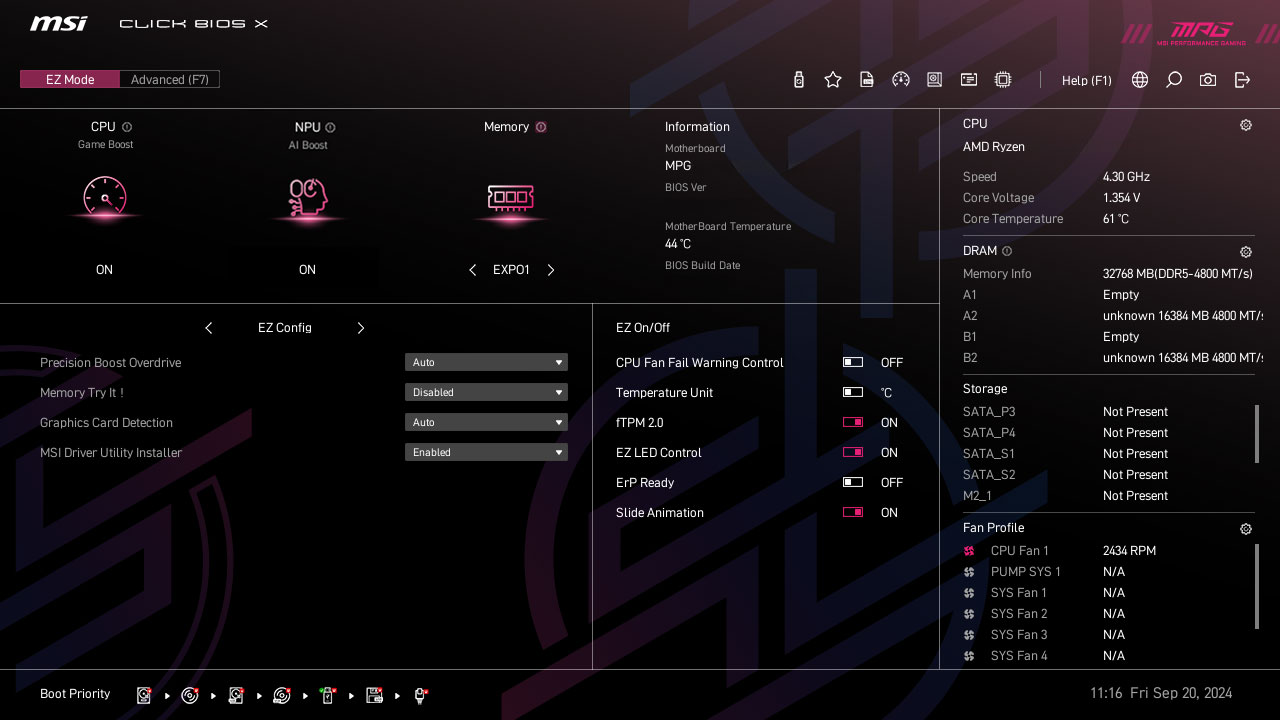Select the EZ Mode tab
This screenshot has width=1280, height=720.
click(69, 78)
